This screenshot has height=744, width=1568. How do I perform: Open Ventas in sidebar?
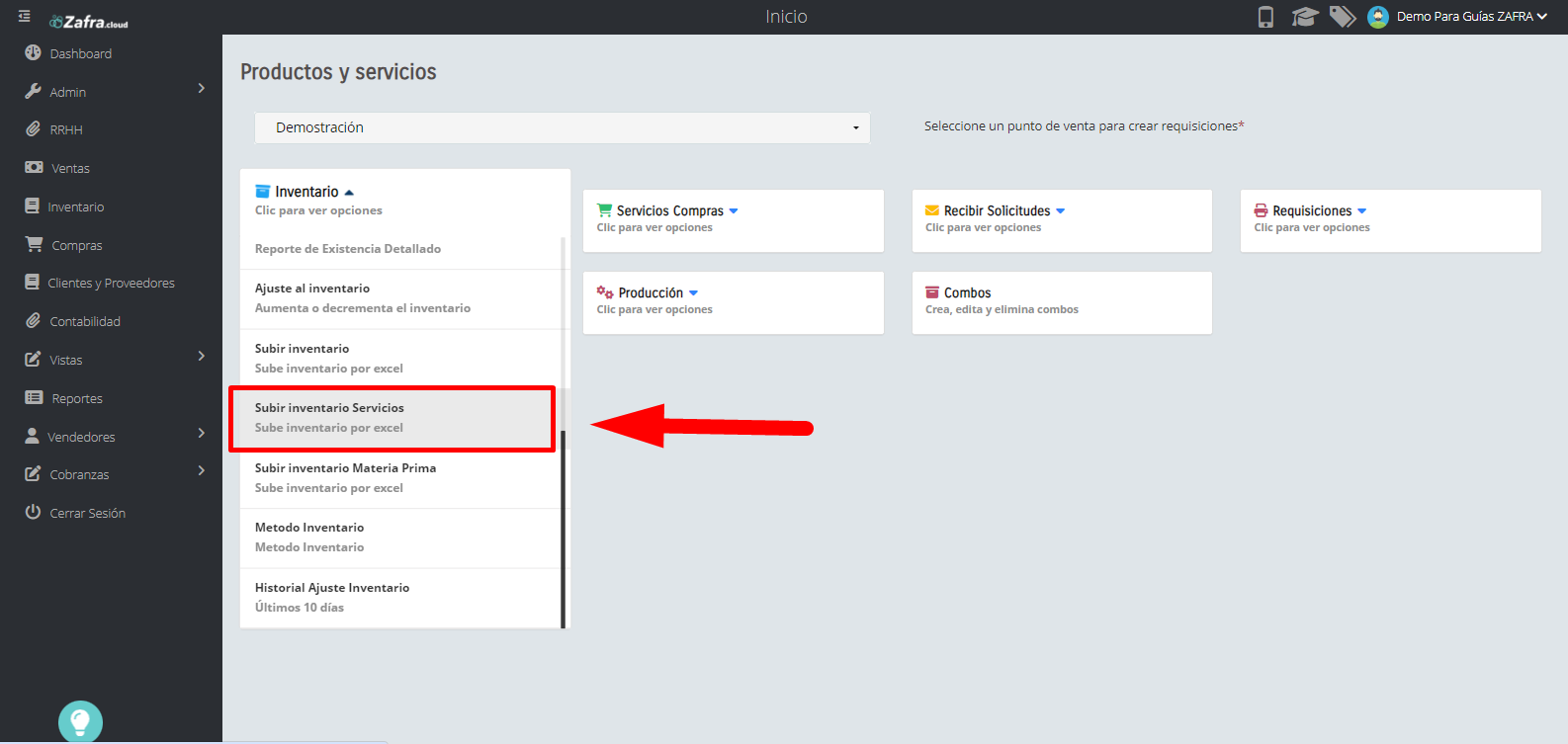(70, 168)
